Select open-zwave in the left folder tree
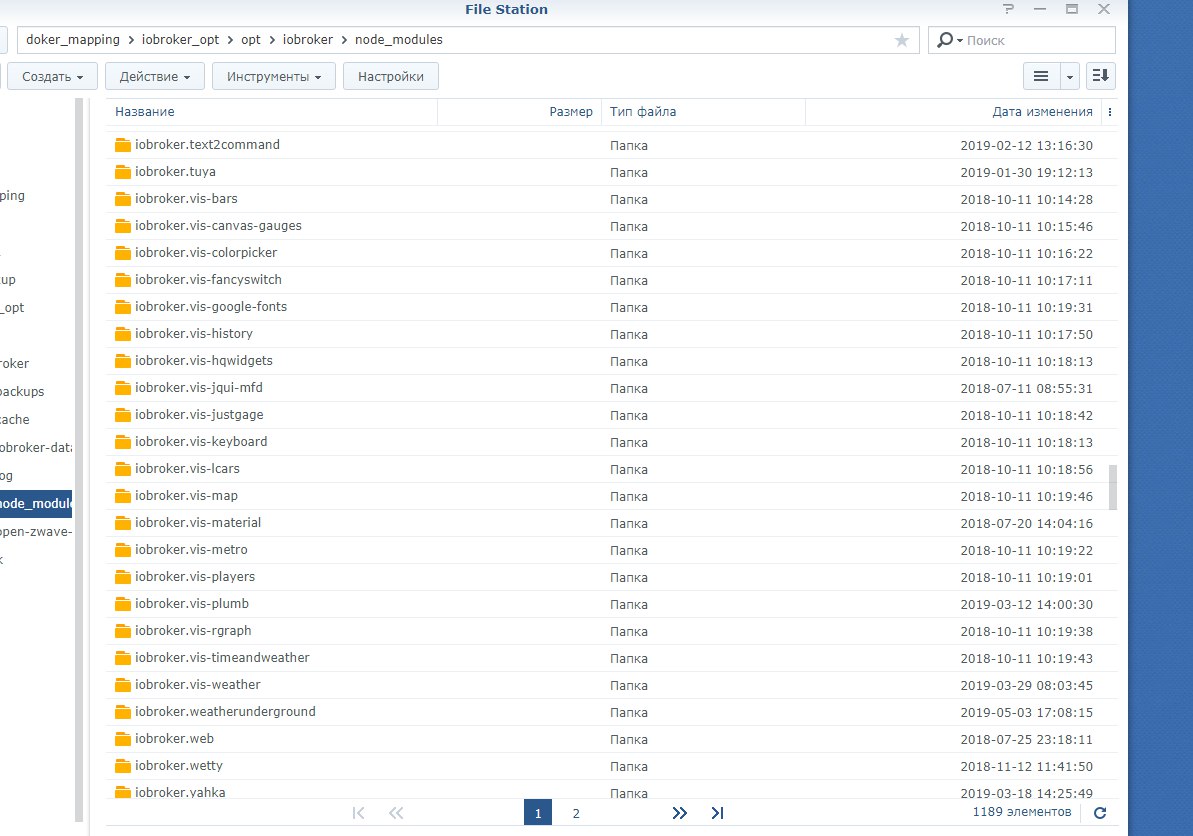The image size is (1193, 836). click(36, 532)
